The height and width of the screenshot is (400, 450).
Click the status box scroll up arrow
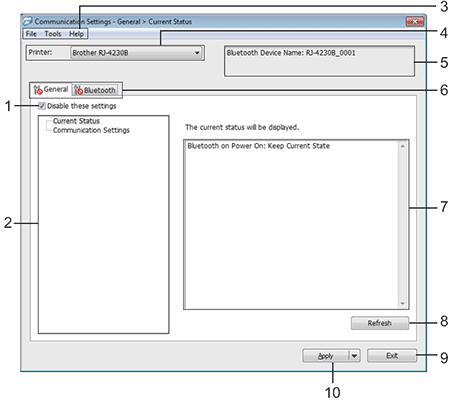[403, 146]
